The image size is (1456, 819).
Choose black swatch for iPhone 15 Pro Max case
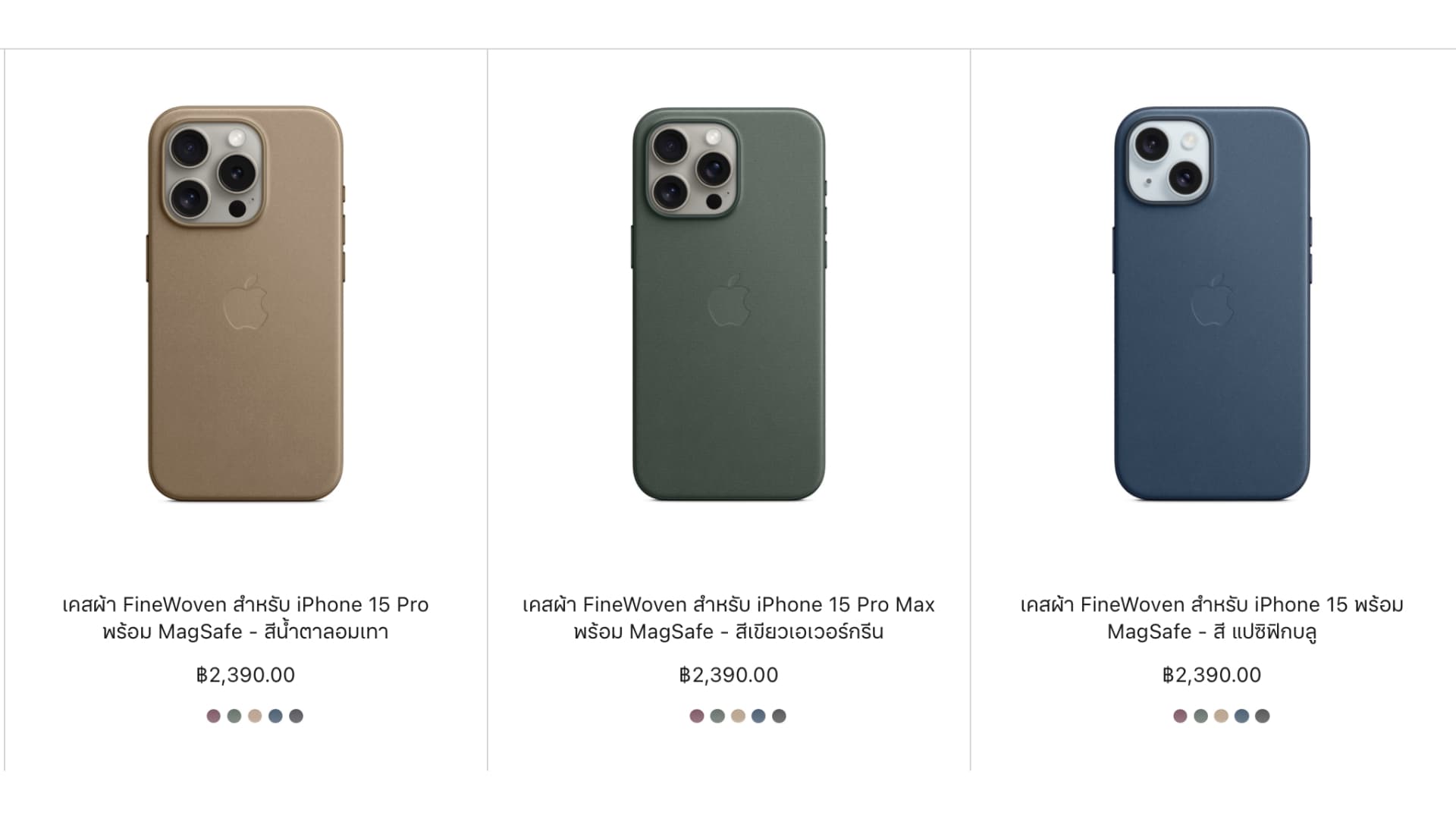779,716
